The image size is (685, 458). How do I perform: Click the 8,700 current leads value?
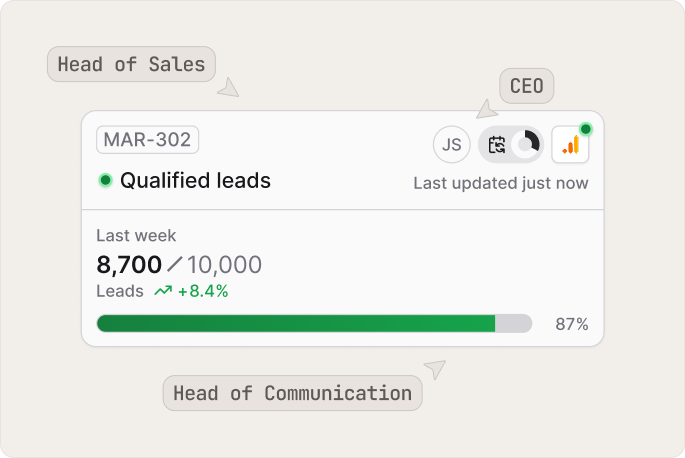tap(129, 265)
